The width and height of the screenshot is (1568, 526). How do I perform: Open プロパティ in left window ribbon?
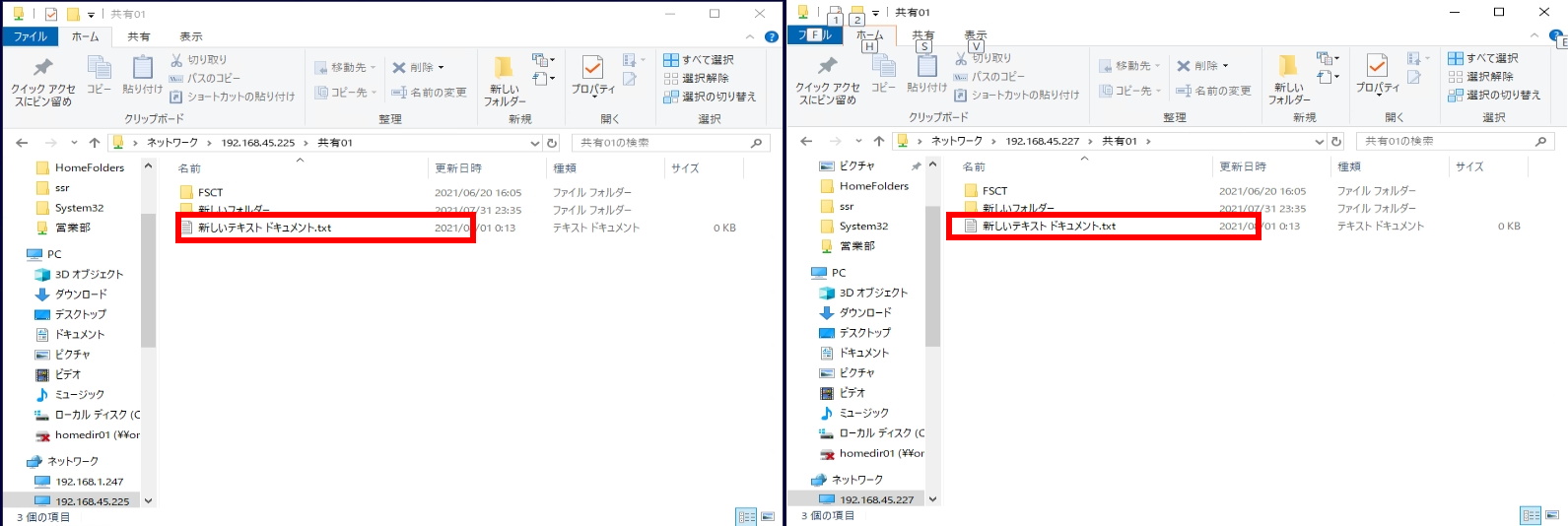(592, 77)
